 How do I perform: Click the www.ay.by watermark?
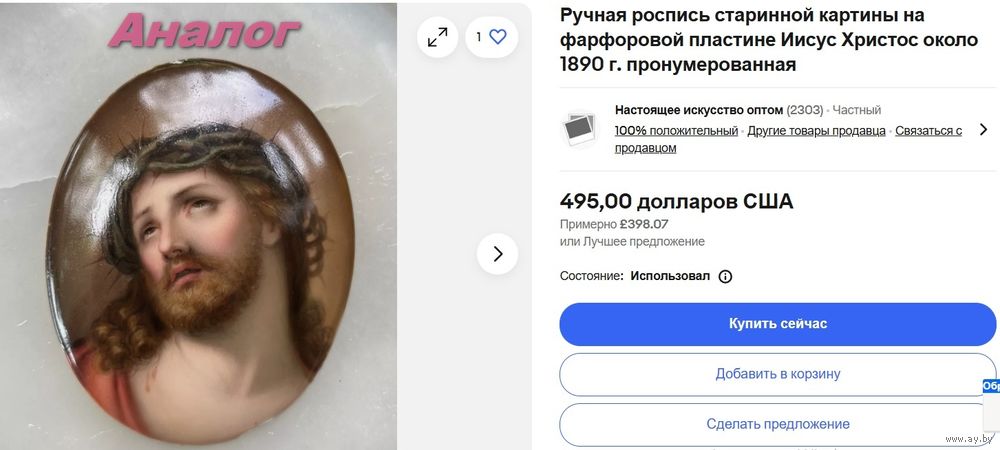click(969, 439)
